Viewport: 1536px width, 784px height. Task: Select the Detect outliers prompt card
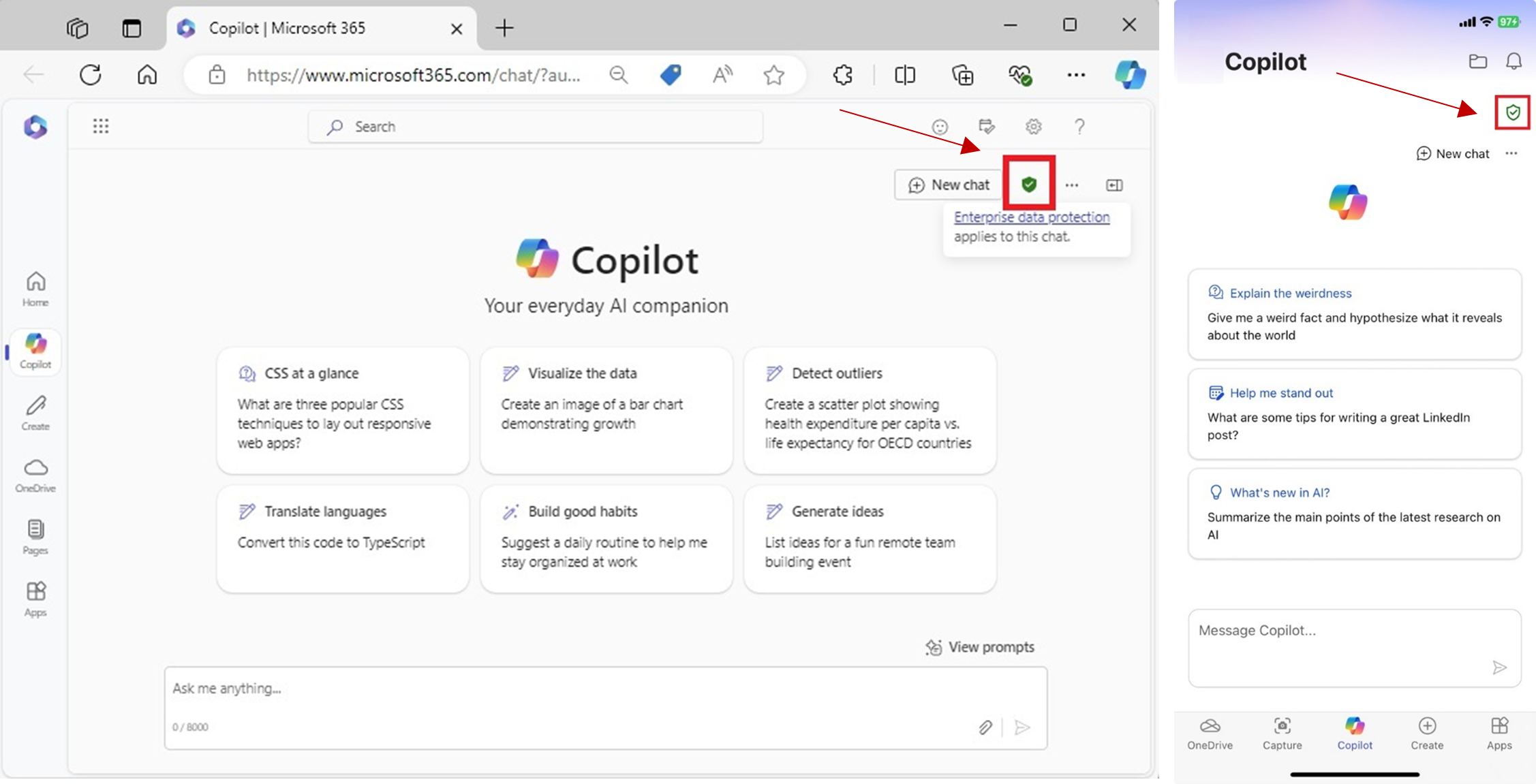(870, 411)
